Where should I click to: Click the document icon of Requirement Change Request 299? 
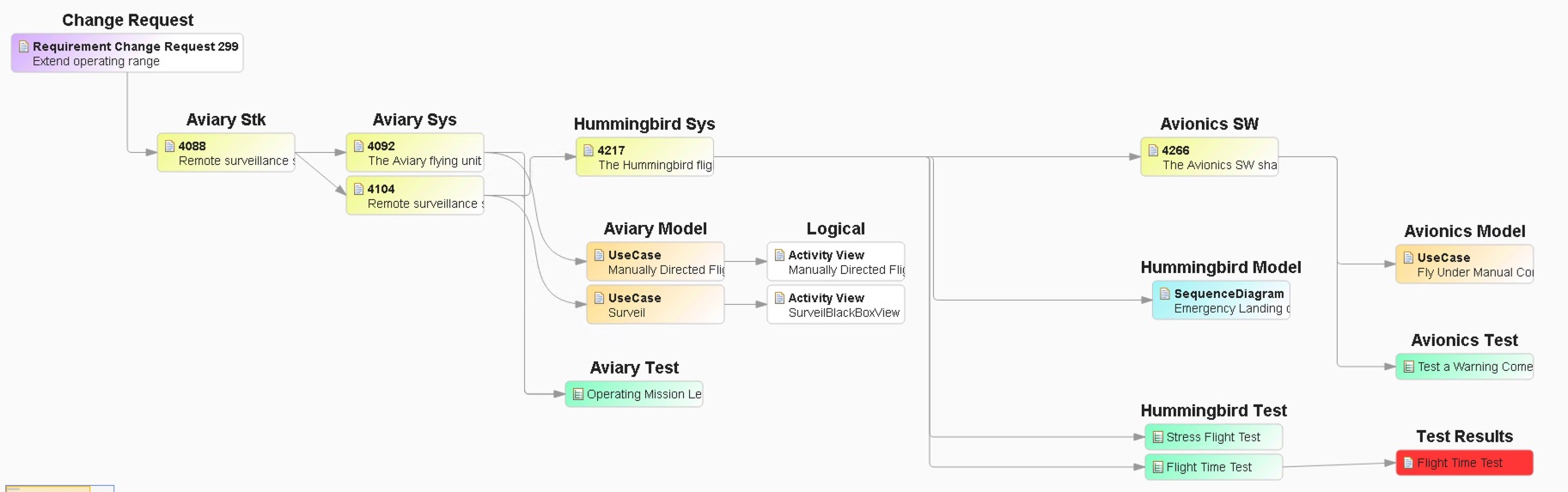click(24, 46)
